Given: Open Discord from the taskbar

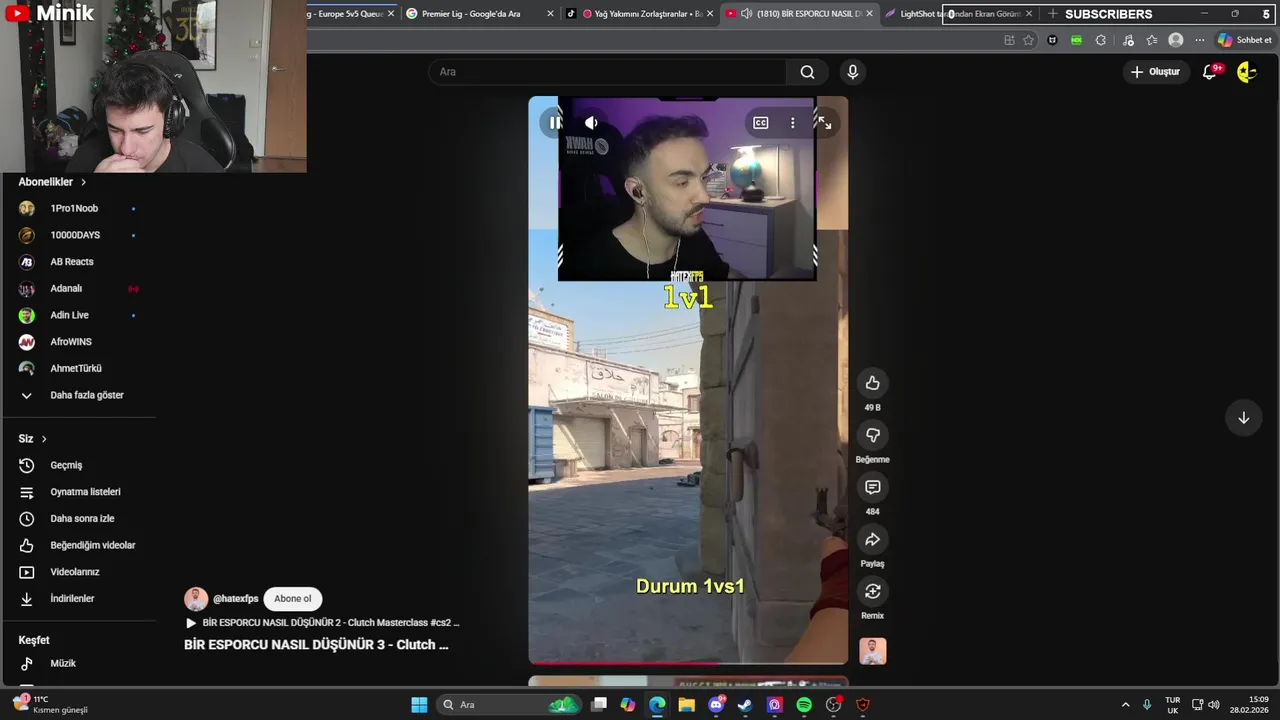Looking at the screenshot, I should (716, 705).
